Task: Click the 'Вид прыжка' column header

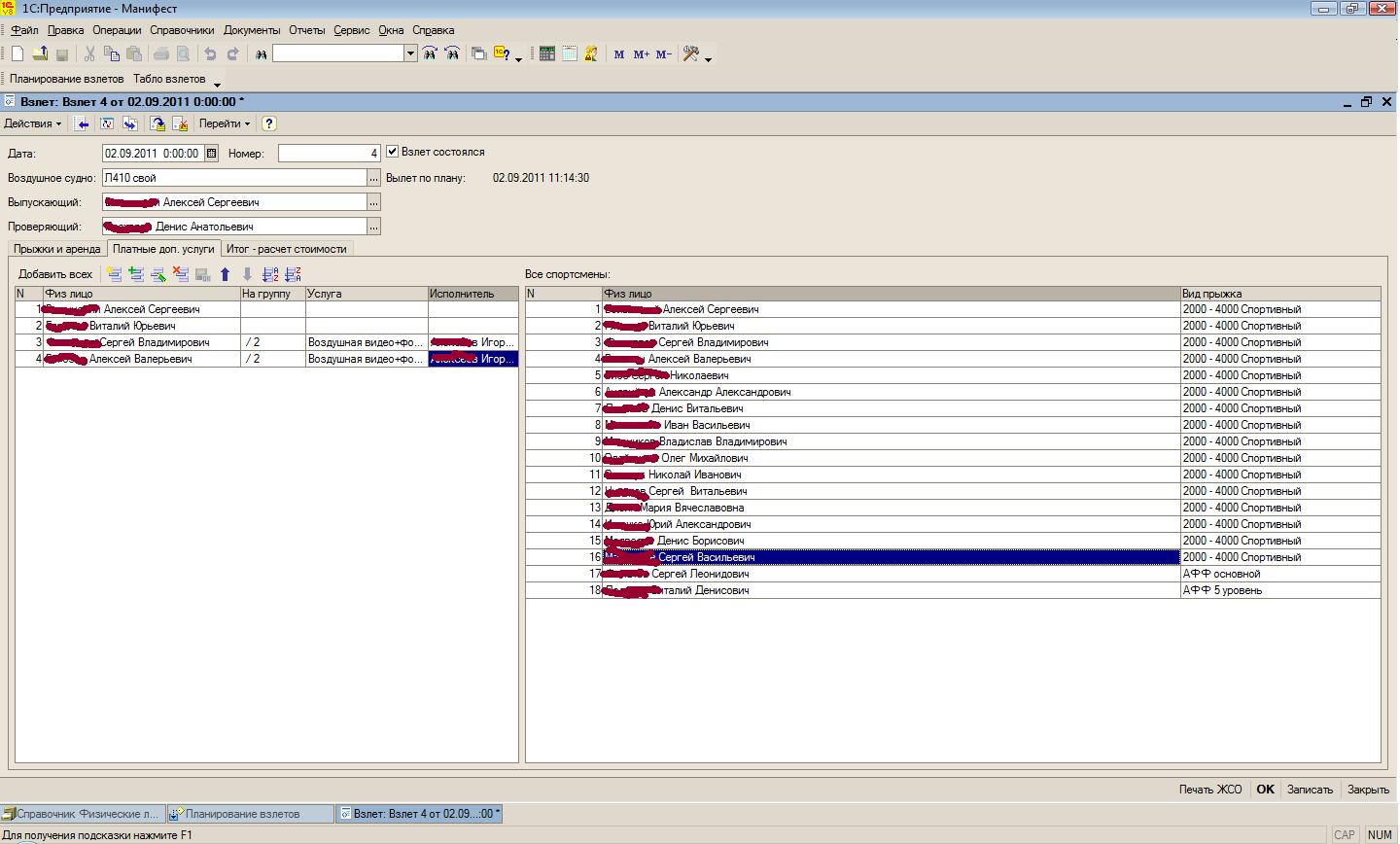Action: [x=1280, y=293]
